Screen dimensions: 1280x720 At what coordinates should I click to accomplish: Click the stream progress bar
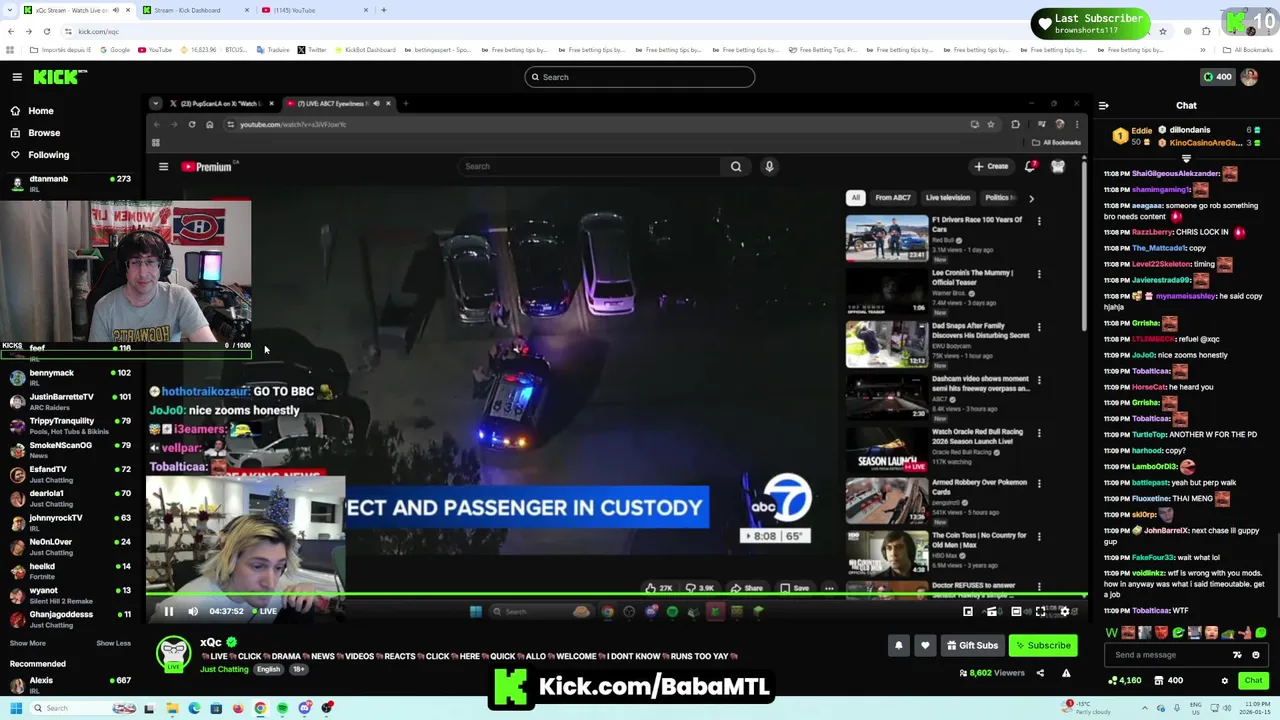tap(615, 595)
